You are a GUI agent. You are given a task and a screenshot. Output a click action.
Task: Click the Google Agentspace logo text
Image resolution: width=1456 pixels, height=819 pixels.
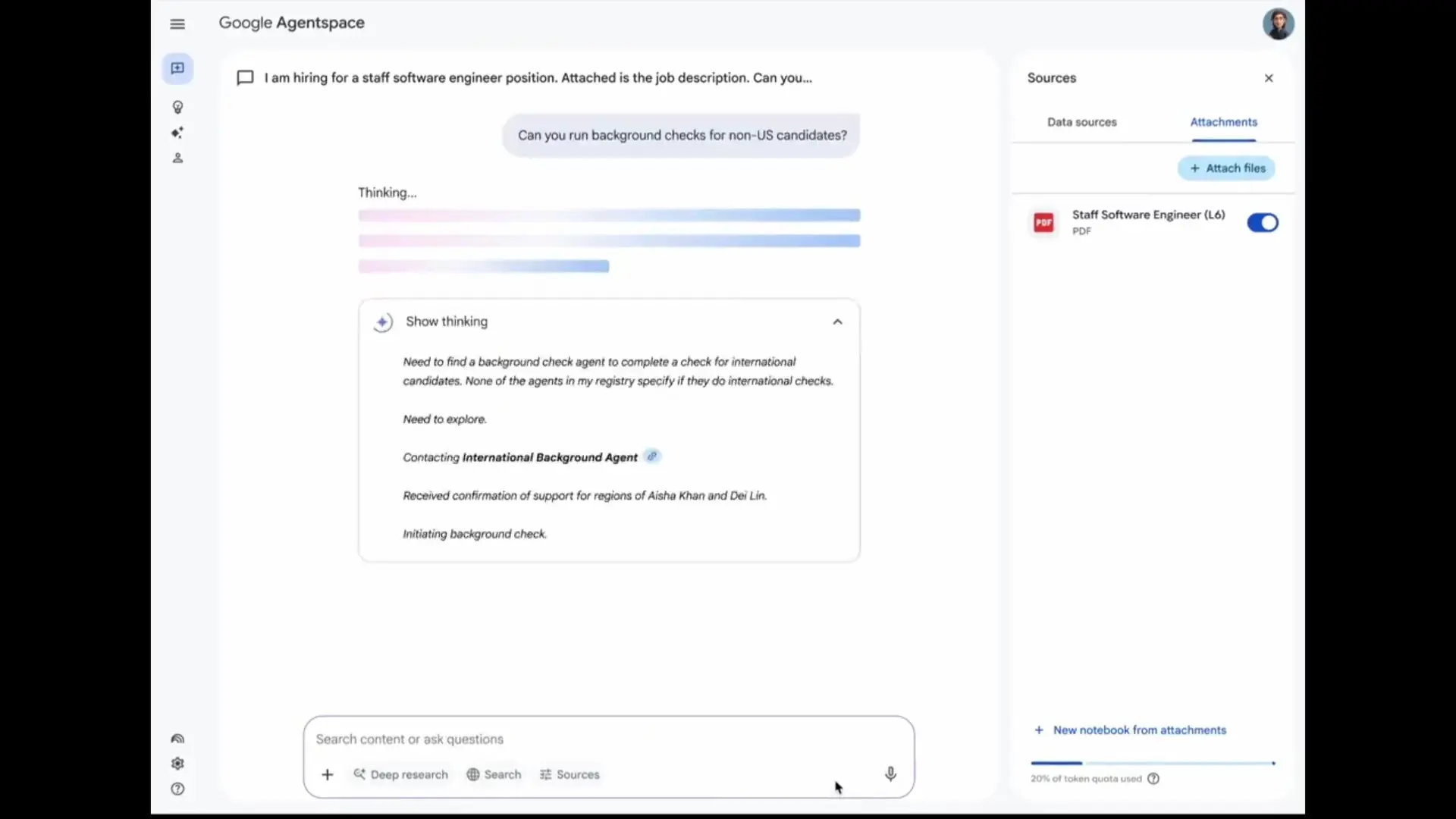(292, 24)
